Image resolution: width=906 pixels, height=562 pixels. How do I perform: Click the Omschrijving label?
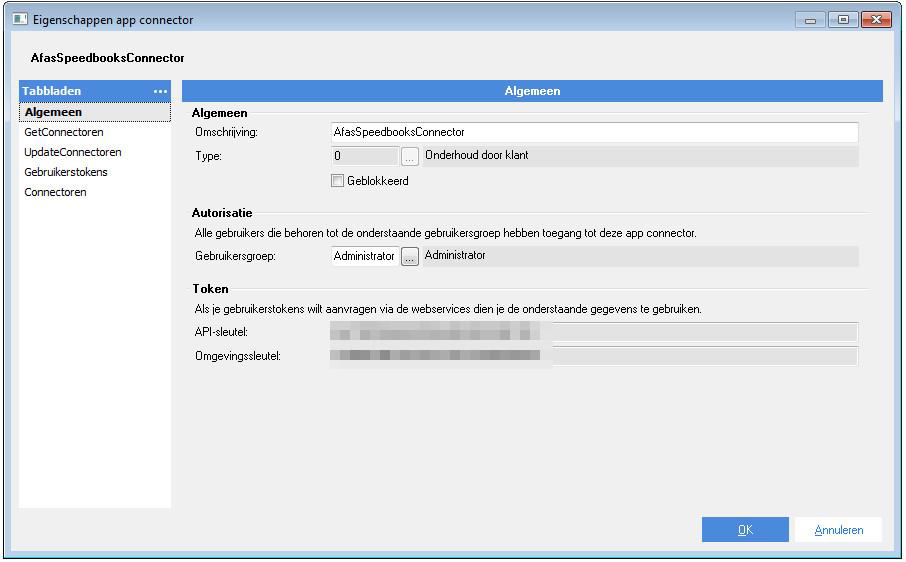pyautogui.click(x=226, y=132)
